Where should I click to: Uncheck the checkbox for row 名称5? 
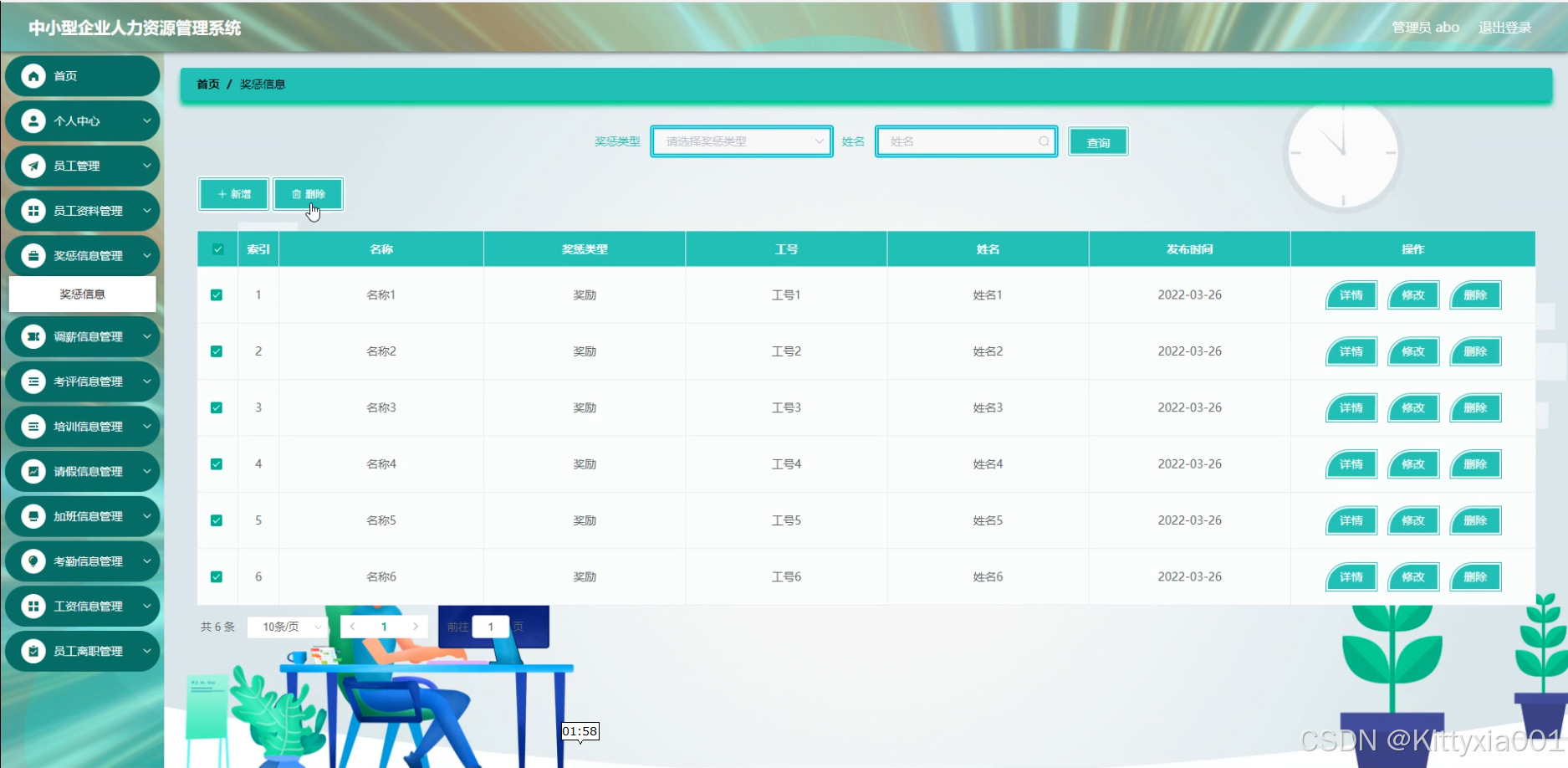pos(217,520)
